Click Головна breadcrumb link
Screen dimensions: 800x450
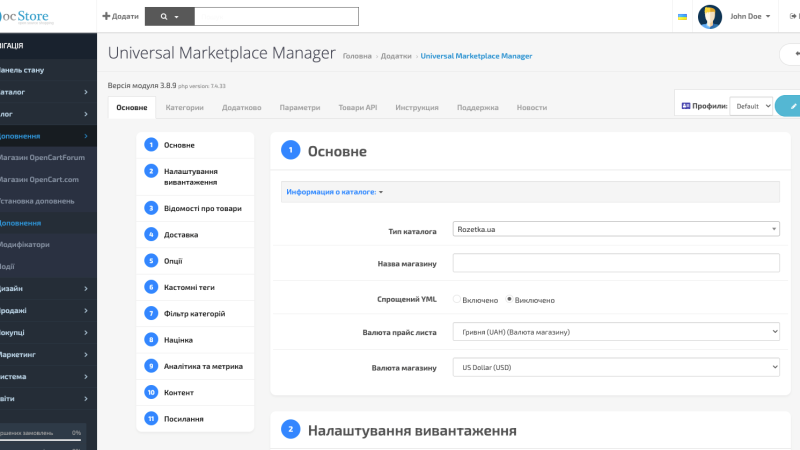tap(357, 56)
